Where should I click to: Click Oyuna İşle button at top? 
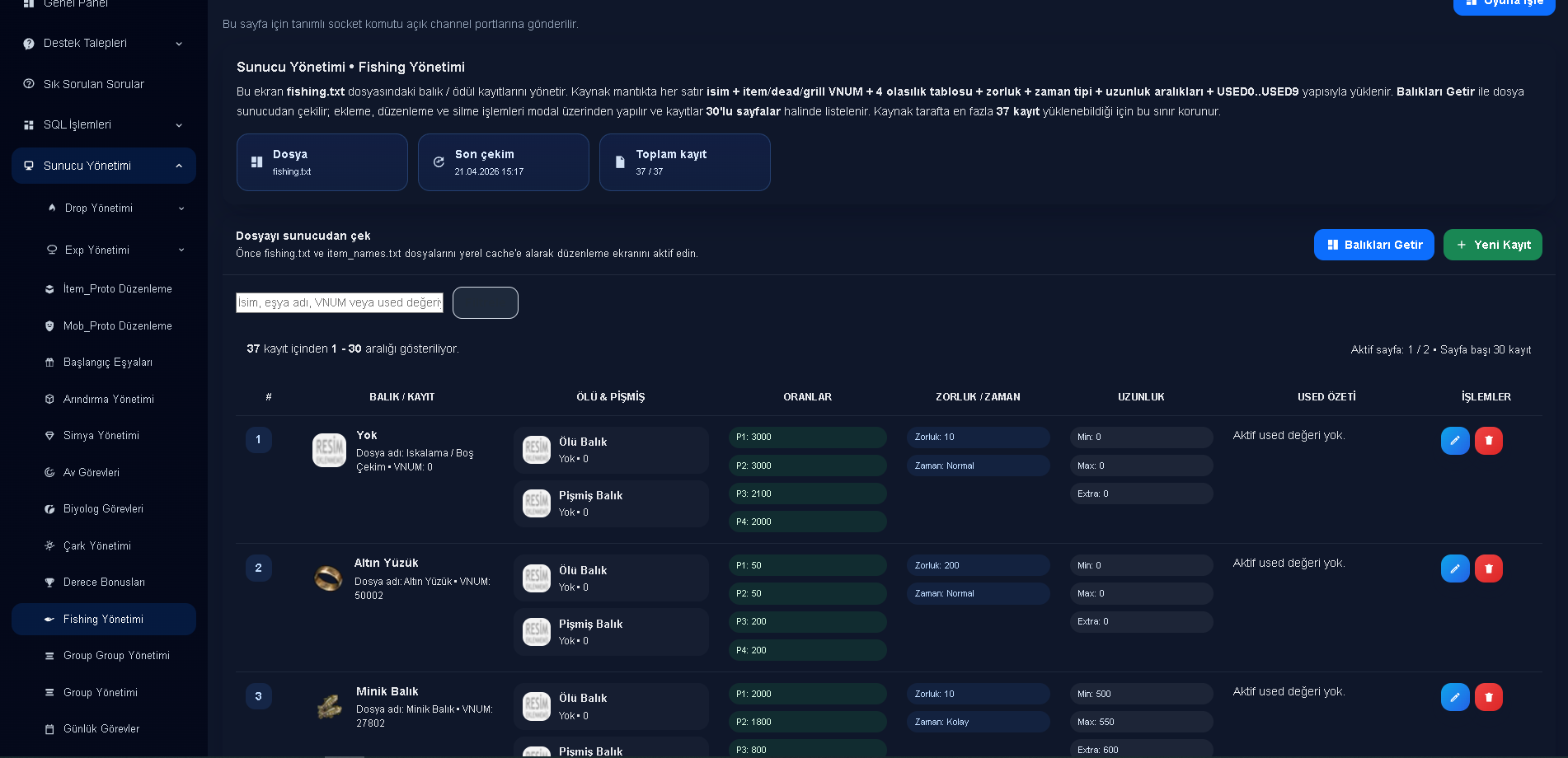(x=1504, y=4)
